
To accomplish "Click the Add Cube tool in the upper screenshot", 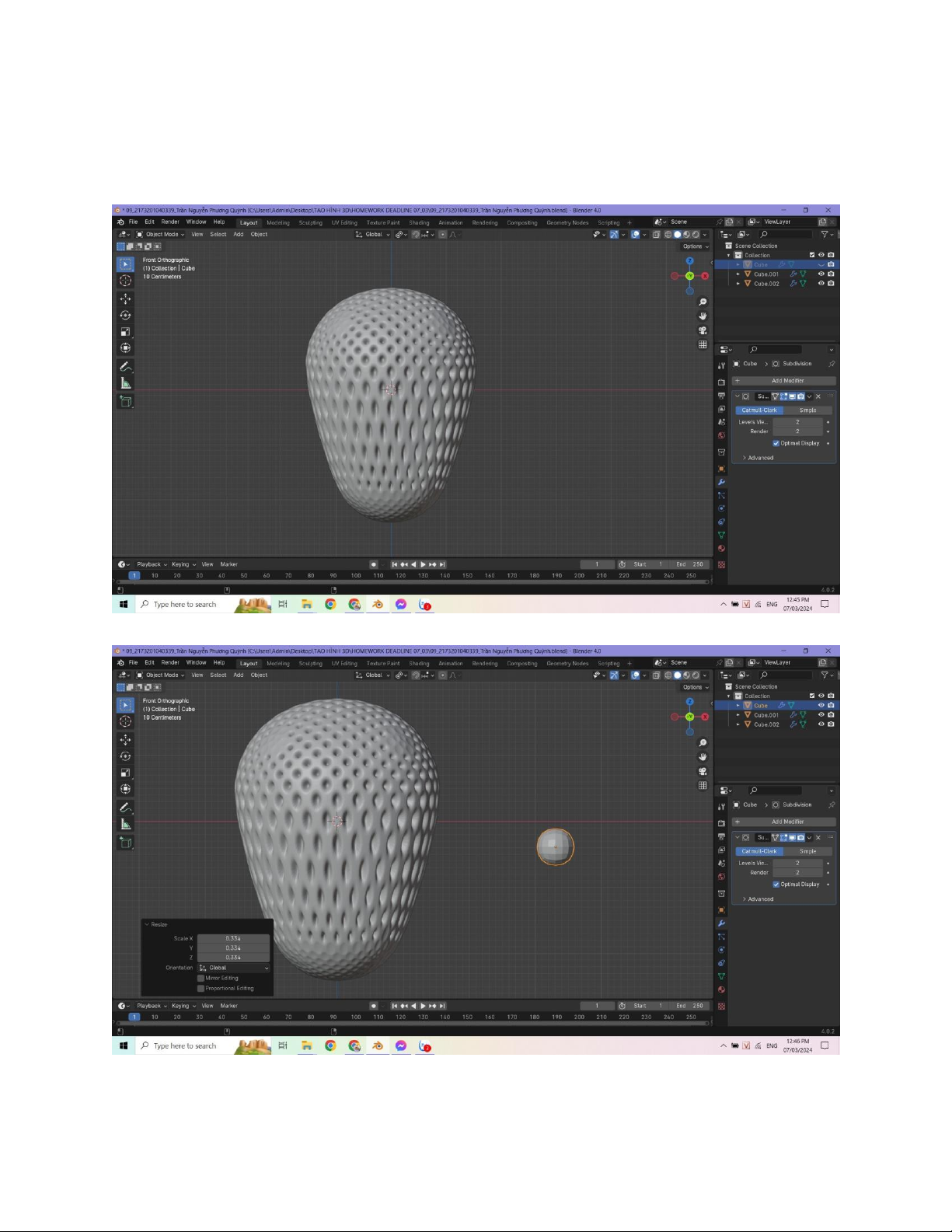I will pos(125,402).
